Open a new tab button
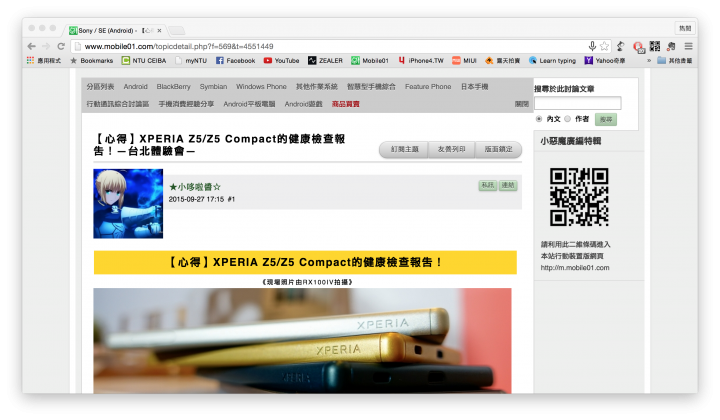The width and height of the screenshot is (720, 420). coord(177,31)
